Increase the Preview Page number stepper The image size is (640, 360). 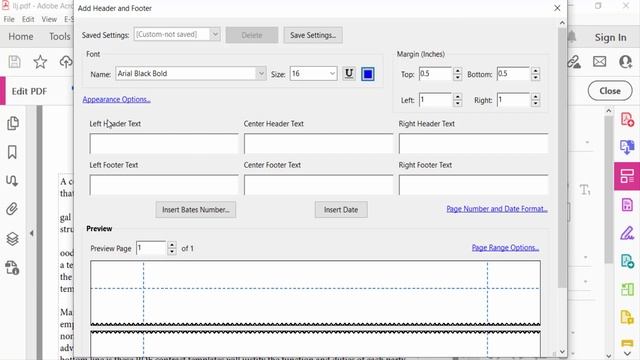click(x=172, y=245)
